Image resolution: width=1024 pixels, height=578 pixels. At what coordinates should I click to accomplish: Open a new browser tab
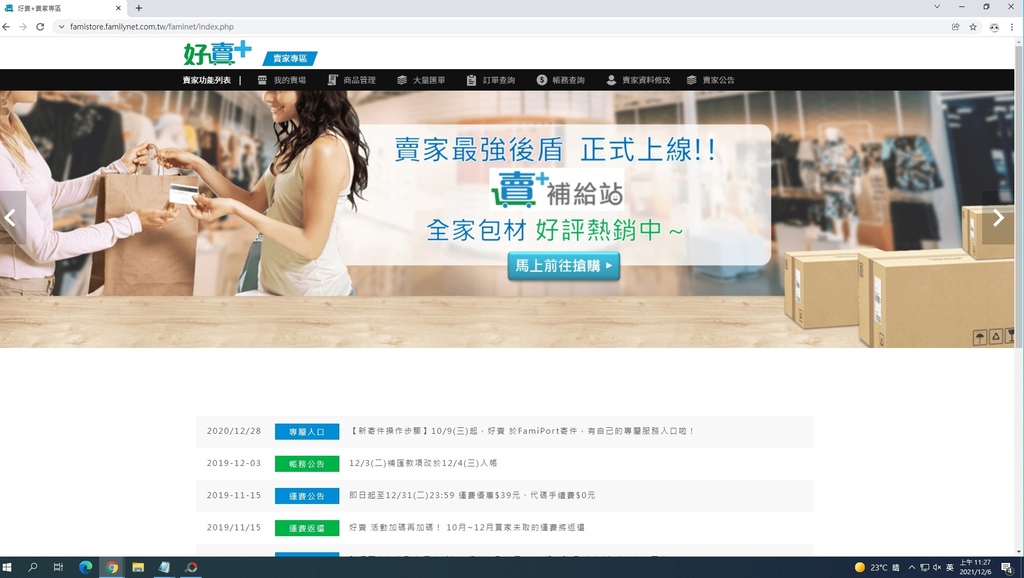click(138, 8)
